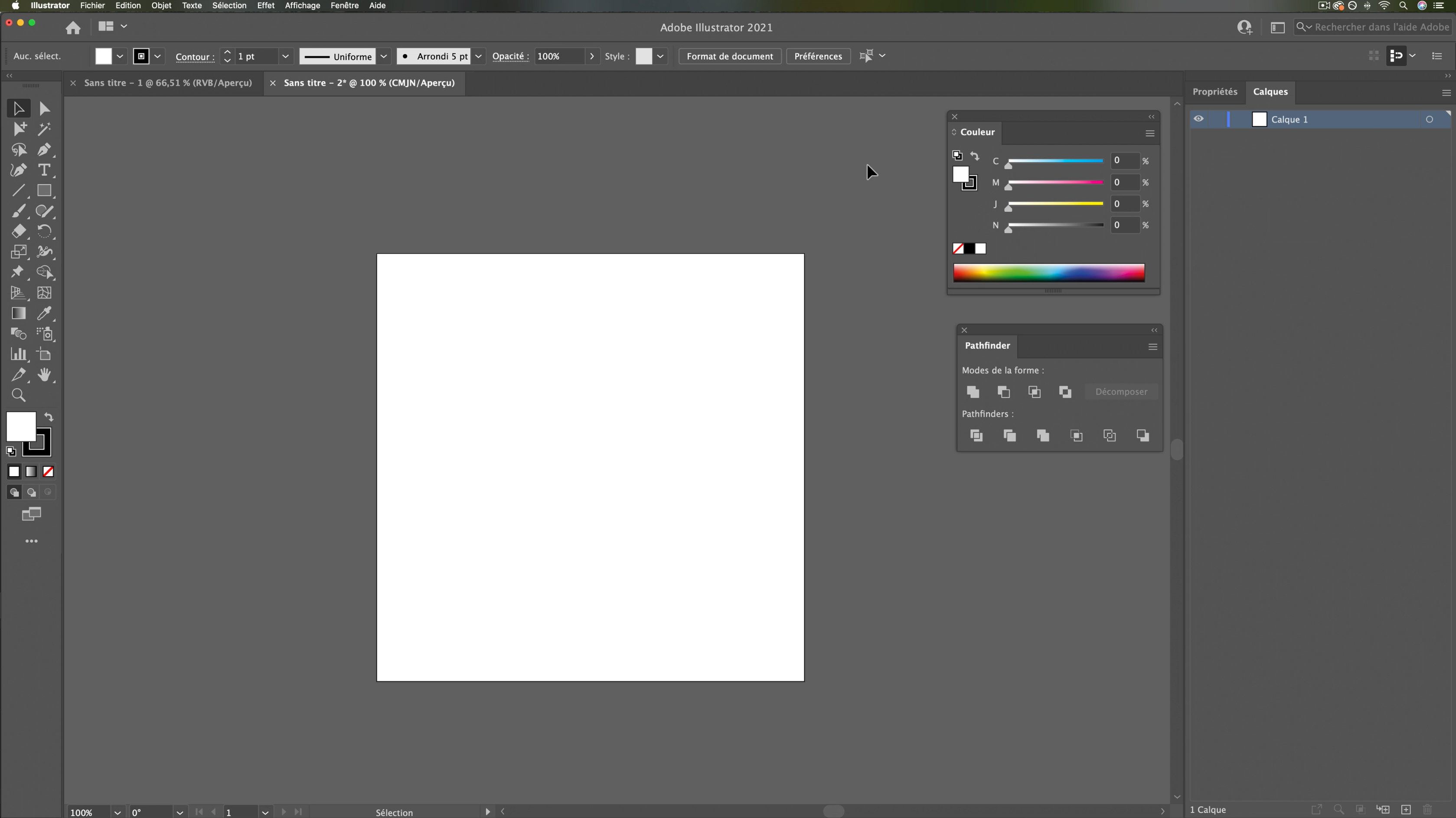Open the stroke weight dropdown
The image size is (1456, 818).
(x=285, y=56)
